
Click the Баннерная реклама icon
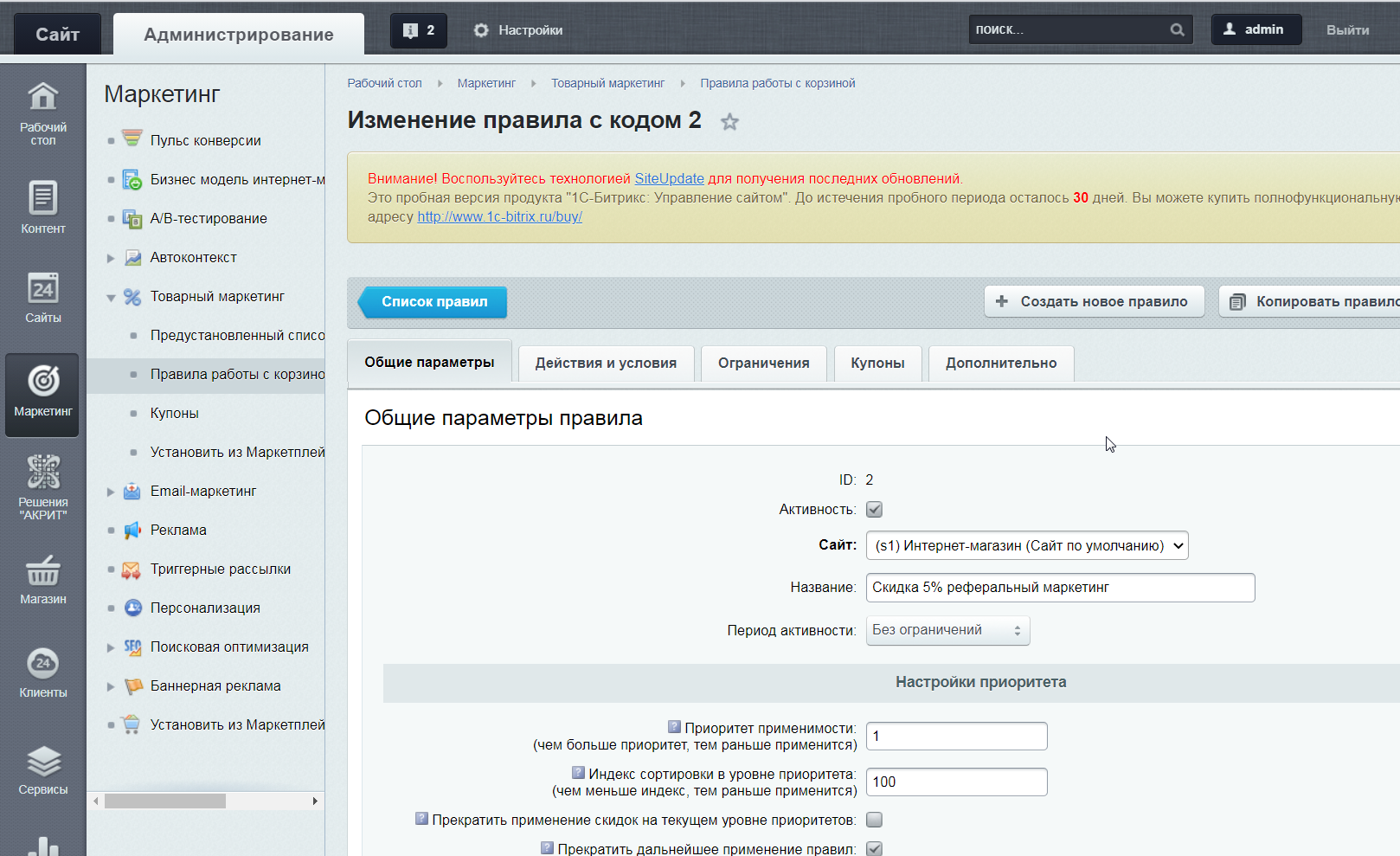(133, 686)
